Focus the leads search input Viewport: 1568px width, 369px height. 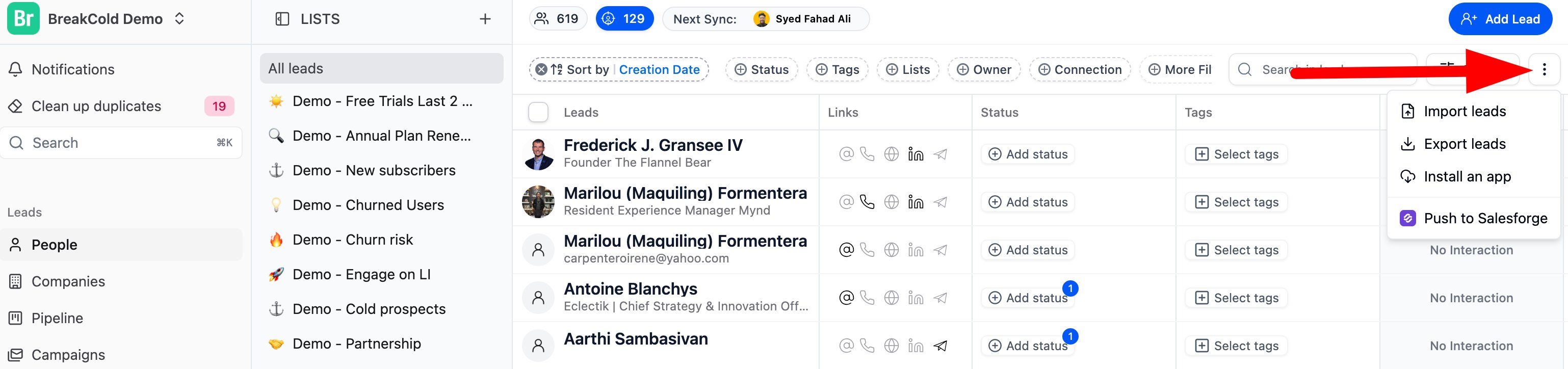(1323, 69)
